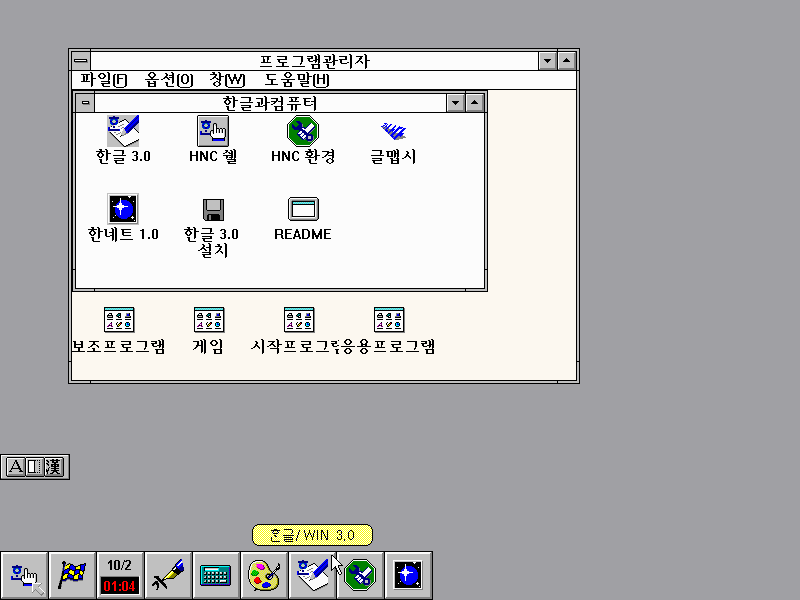This screenshot has height=600, width=800.
Task: Select the 응용프로그램 group icon
Action: click(389, 320)
